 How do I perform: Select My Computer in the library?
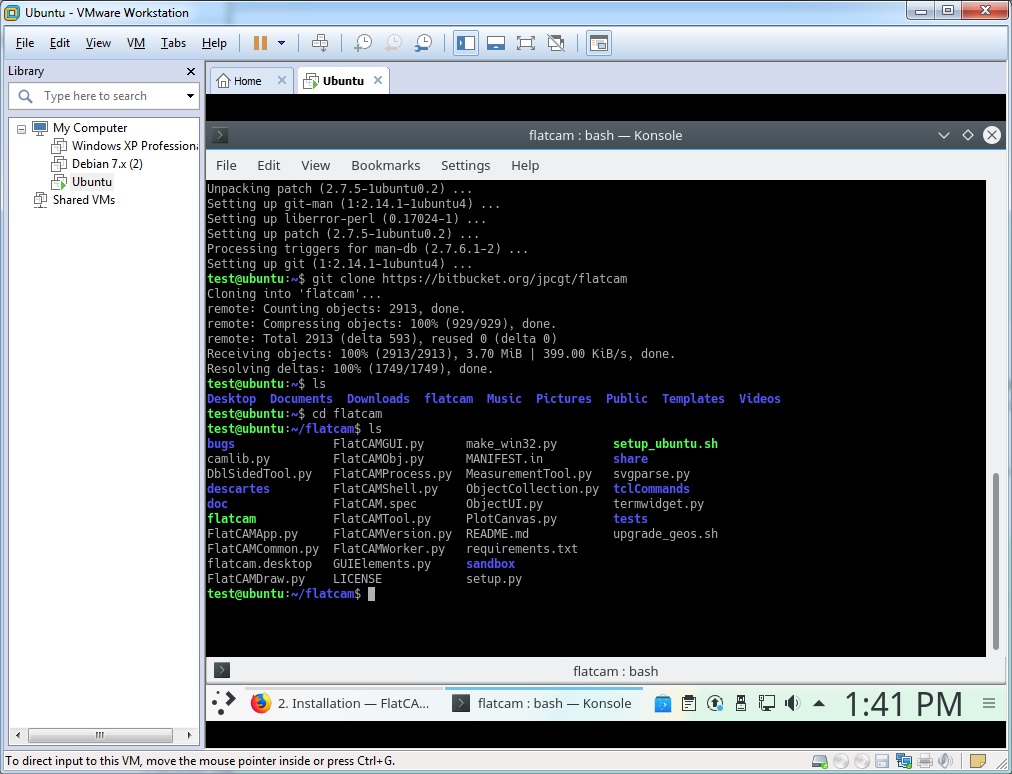(x=90, y=128)
